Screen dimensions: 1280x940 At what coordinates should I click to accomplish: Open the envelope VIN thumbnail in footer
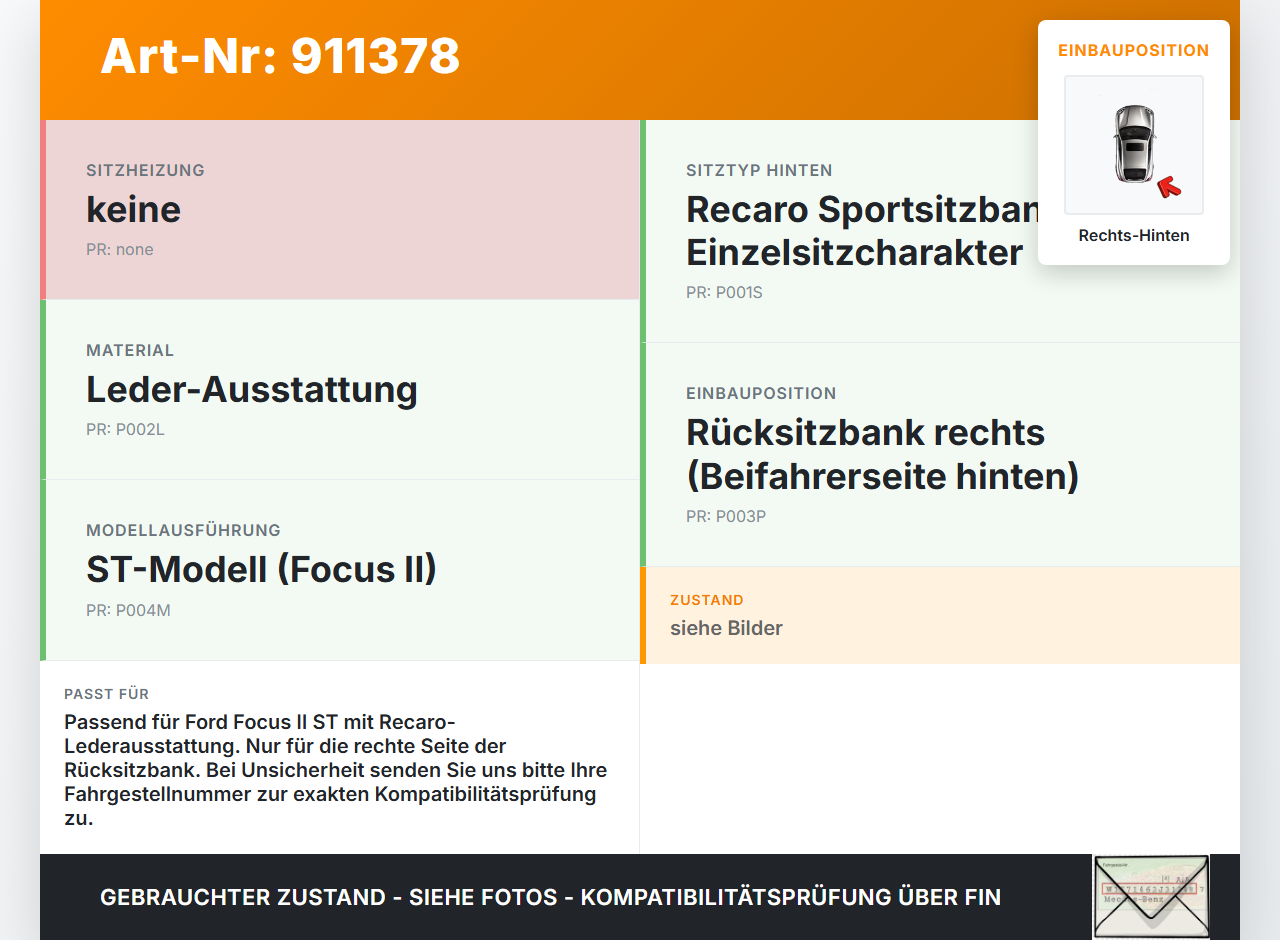(1151, 897)
